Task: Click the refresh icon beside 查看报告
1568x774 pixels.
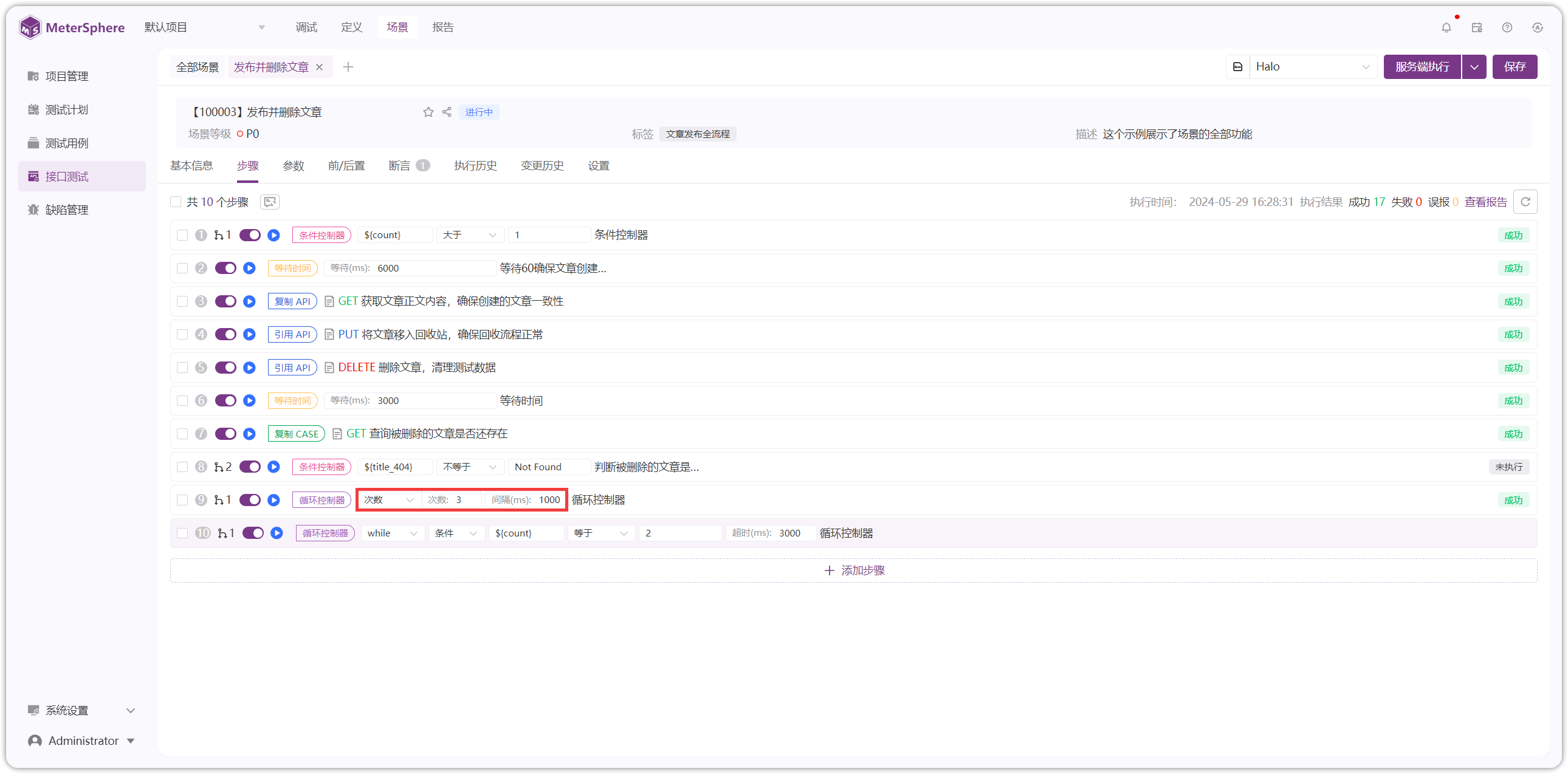Action: [x=1525, y=202]
